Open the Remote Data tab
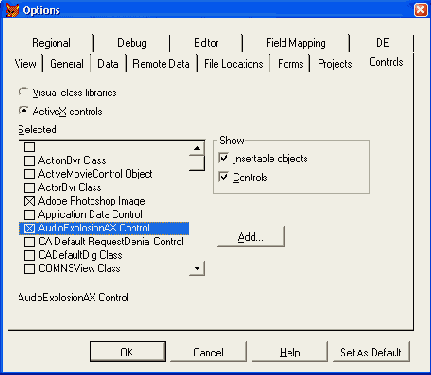Screen dimensions: 431x375 [x=161, y=64]
